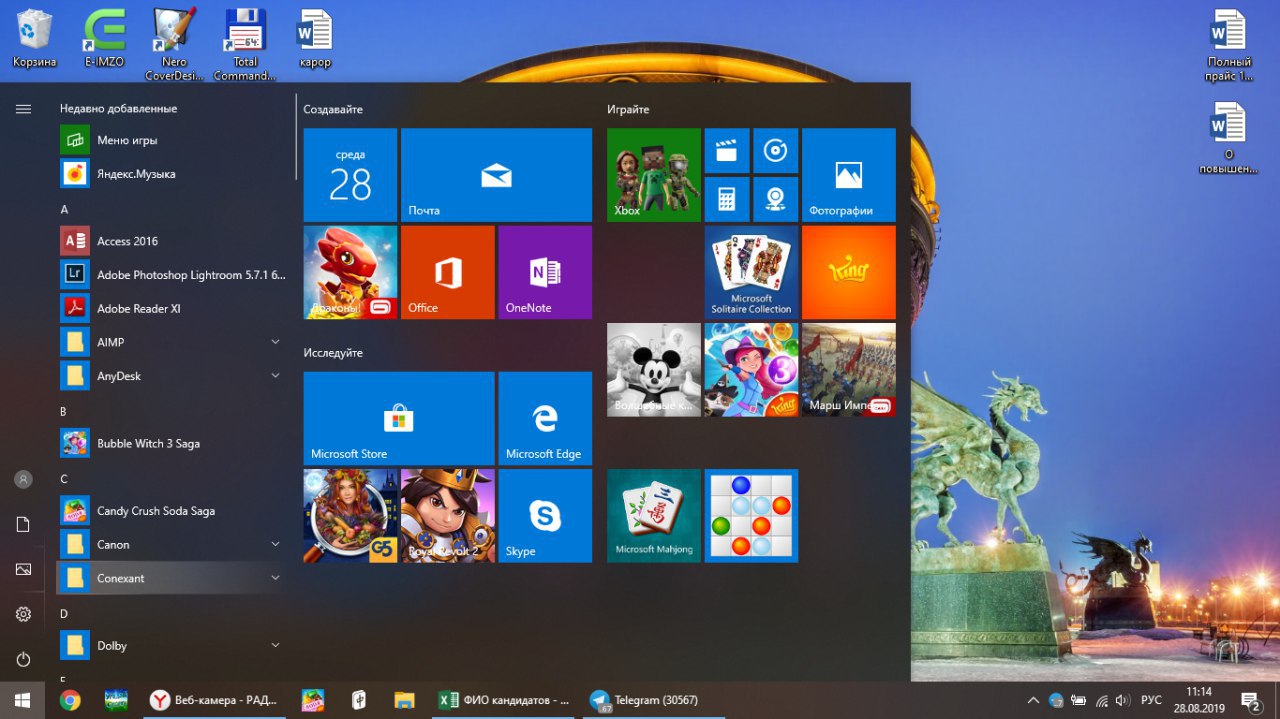Open Яндекс.Музыка in app list

(x=172, y=174)
